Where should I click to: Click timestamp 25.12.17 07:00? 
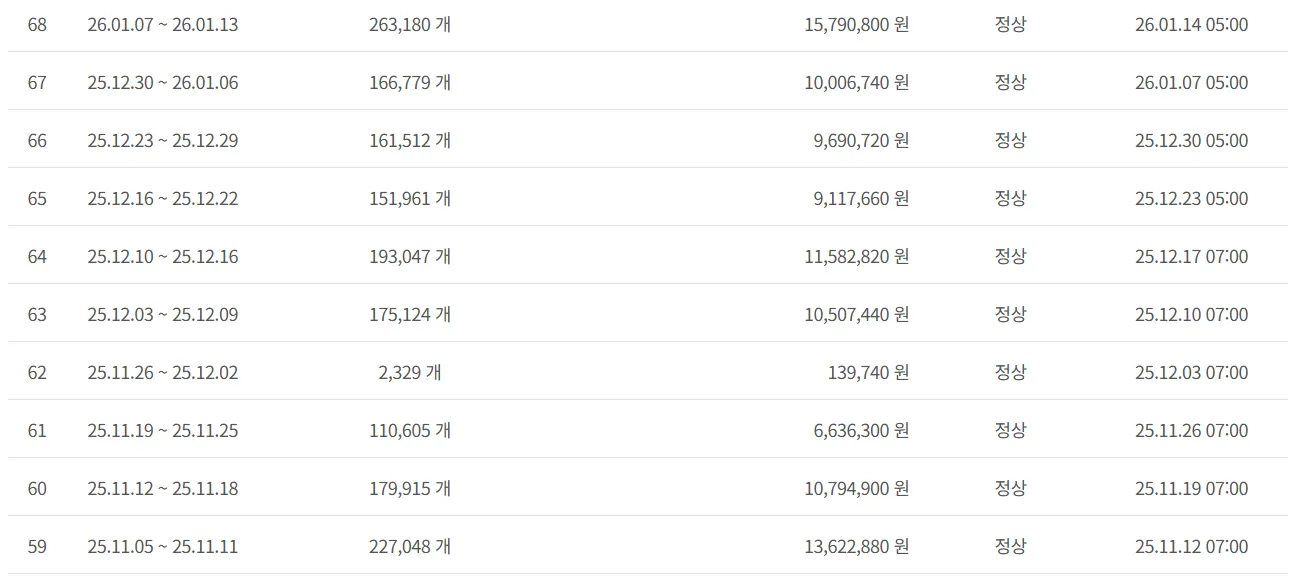(x=1192, y=257)
